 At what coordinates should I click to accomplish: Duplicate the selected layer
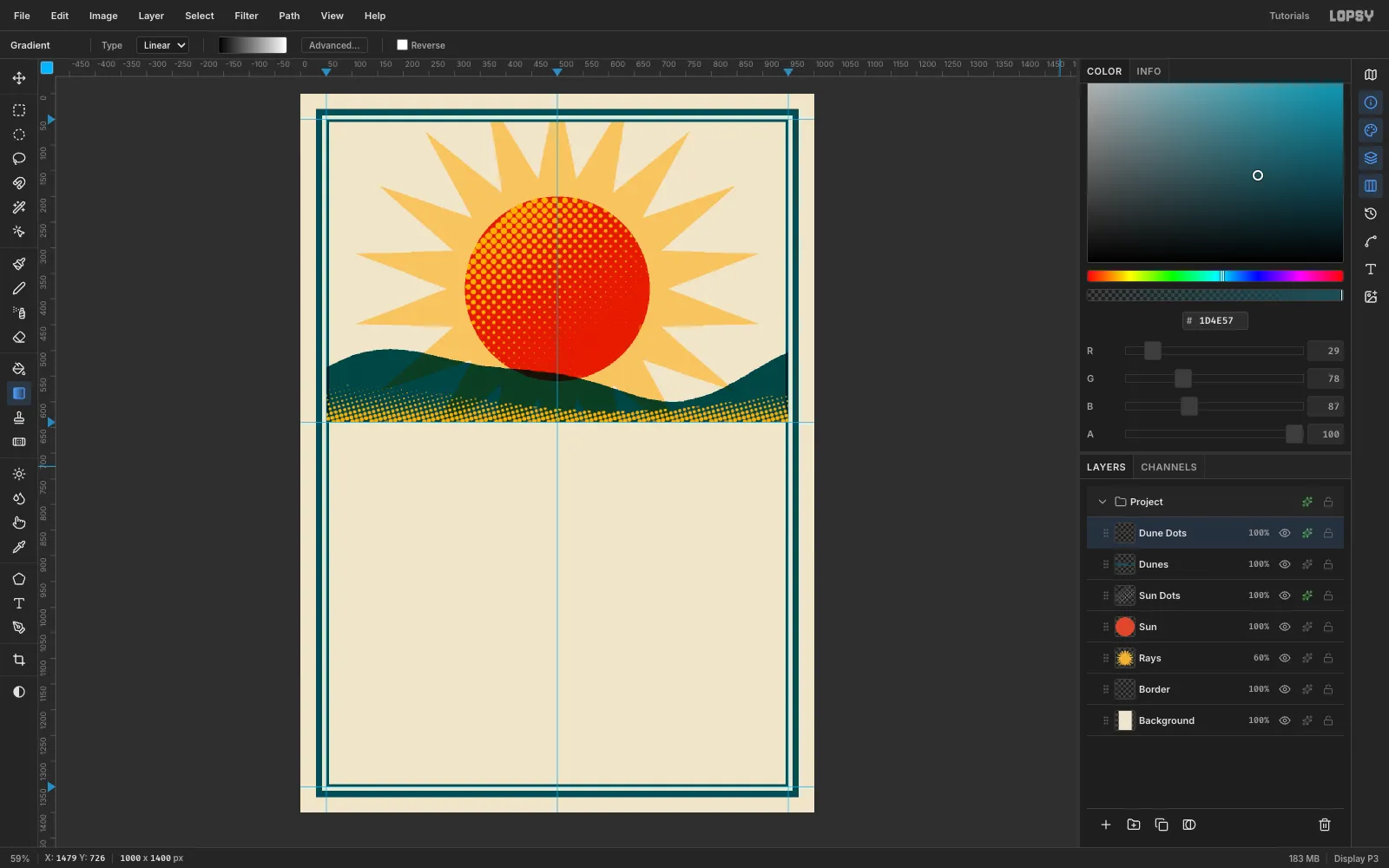click(x=1162, y=825)
